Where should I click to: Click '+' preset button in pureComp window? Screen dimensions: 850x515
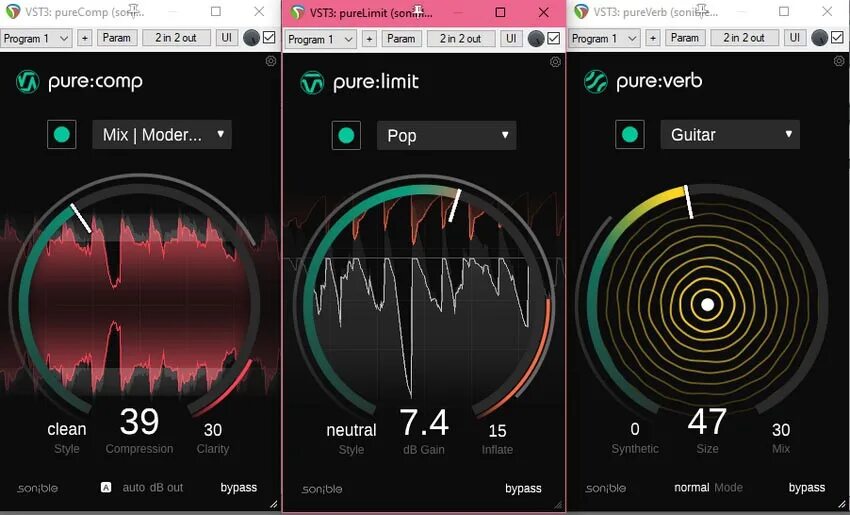tap(85, 38)
